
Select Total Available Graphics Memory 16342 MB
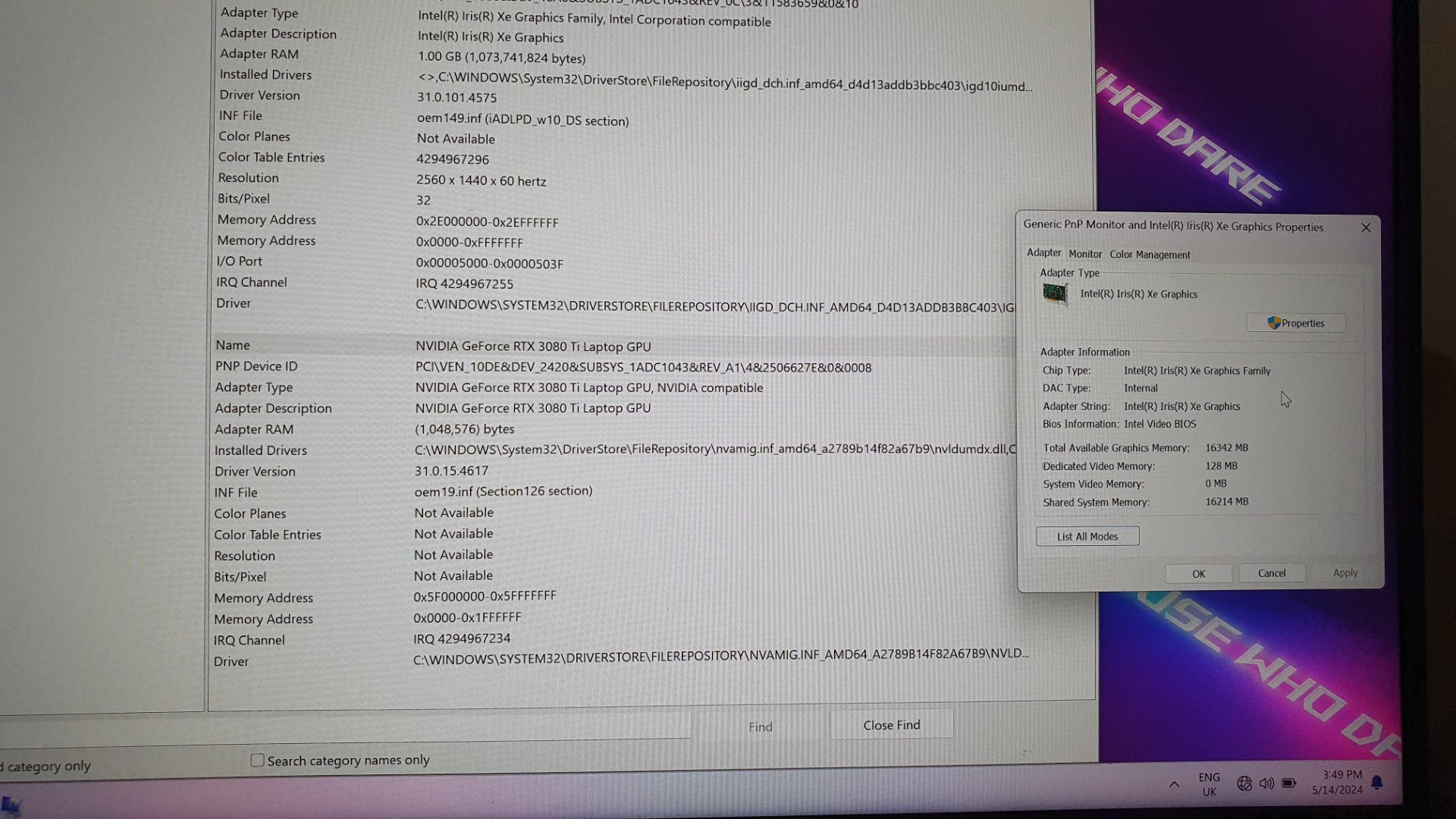coord(1226,447)
